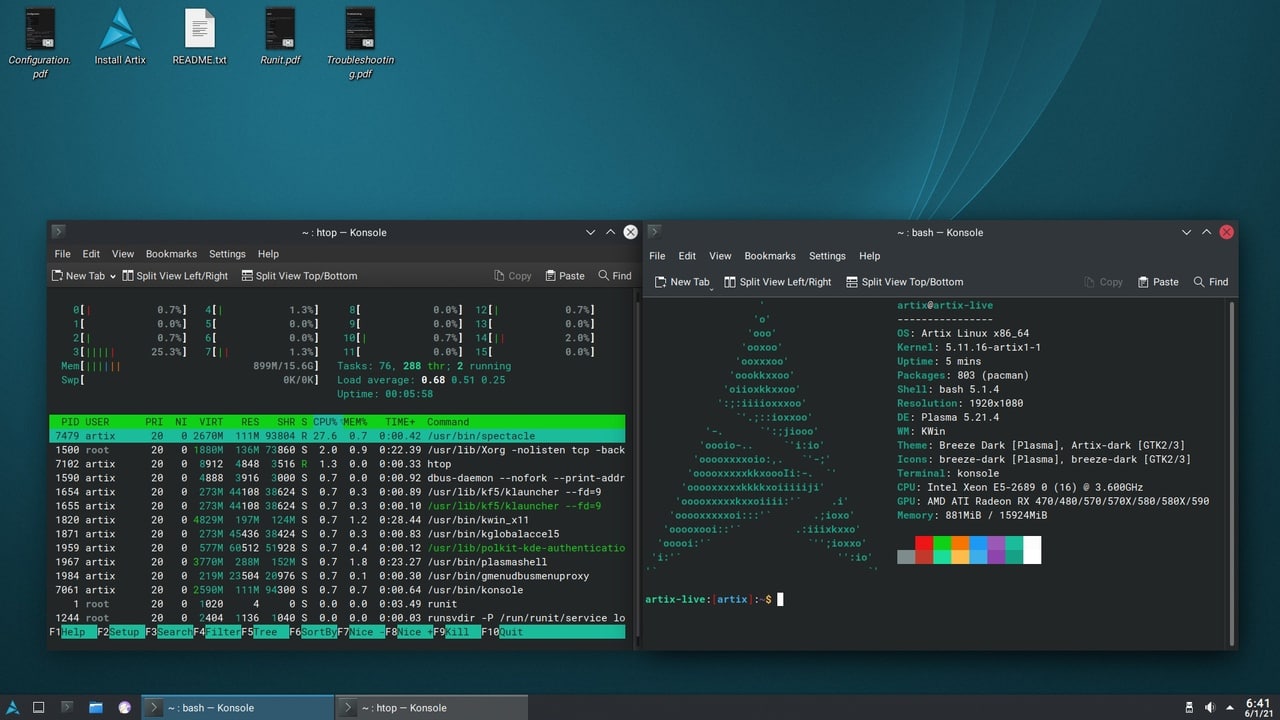Open the Configuration.pdf desktop icon
Image resolution: width=1280 pixels, height=720 pixels.
pyautogui.click(x=40, y=42)
